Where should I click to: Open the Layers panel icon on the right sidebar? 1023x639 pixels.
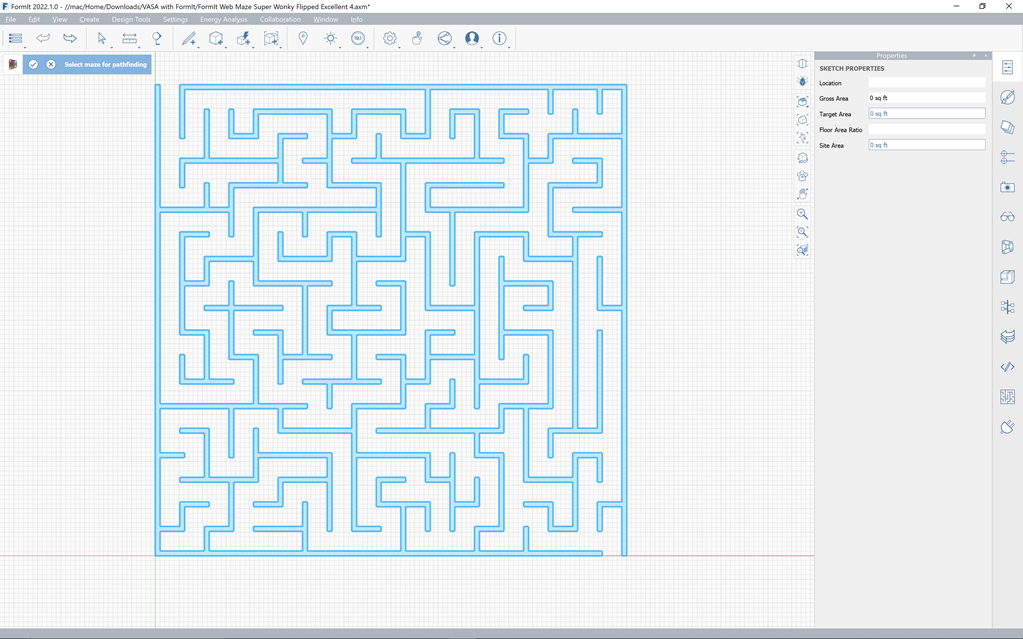pos(1007,337)
